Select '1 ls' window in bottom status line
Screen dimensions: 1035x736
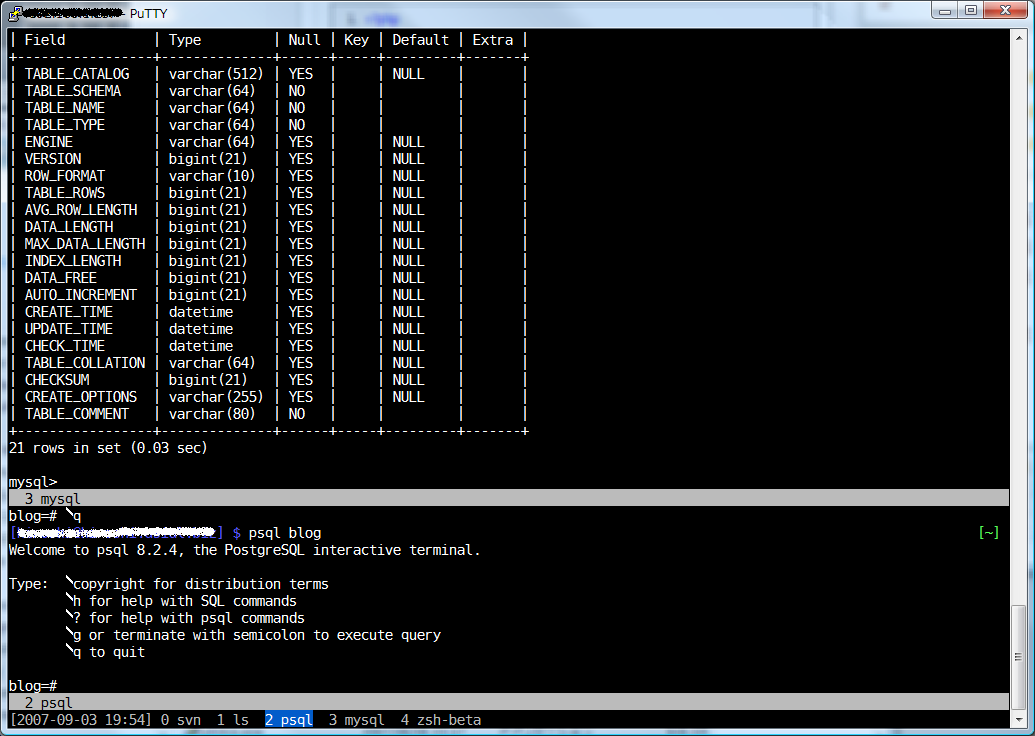click(233, 720)
